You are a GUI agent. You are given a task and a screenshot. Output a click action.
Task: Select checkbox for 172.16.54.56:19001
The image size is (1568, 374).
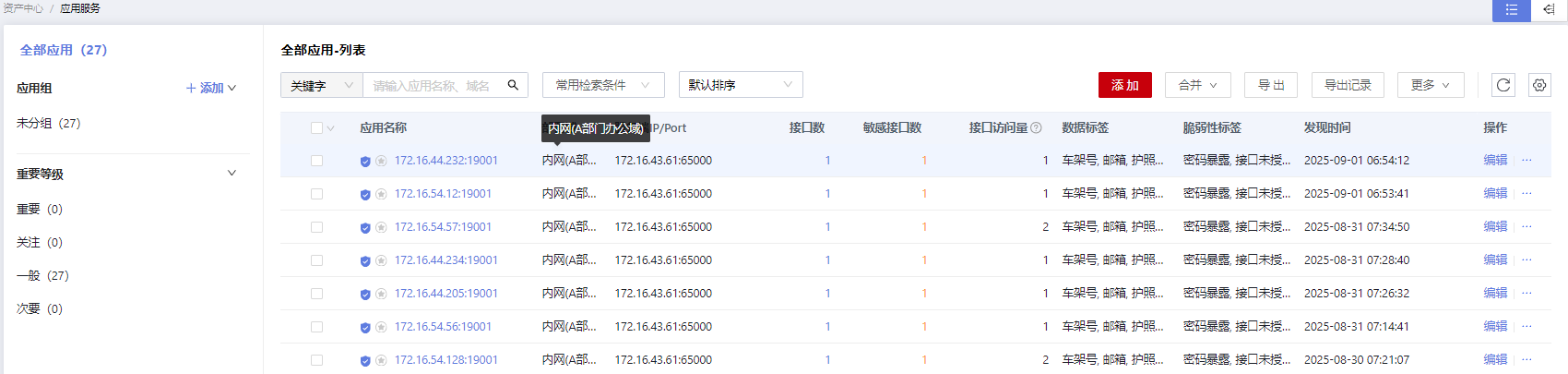pyautogui.click(x=317, y=327)
